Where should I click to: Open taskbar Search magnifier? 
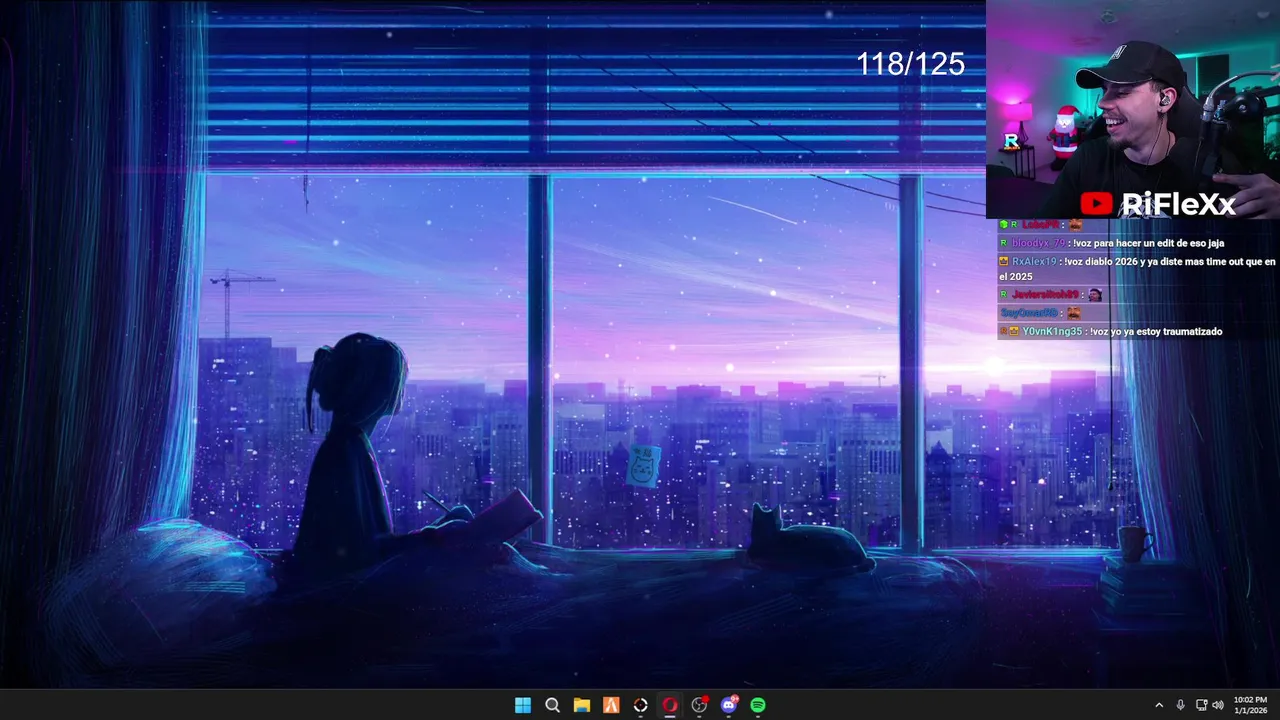pyautogui.click(x=552, y=705)
